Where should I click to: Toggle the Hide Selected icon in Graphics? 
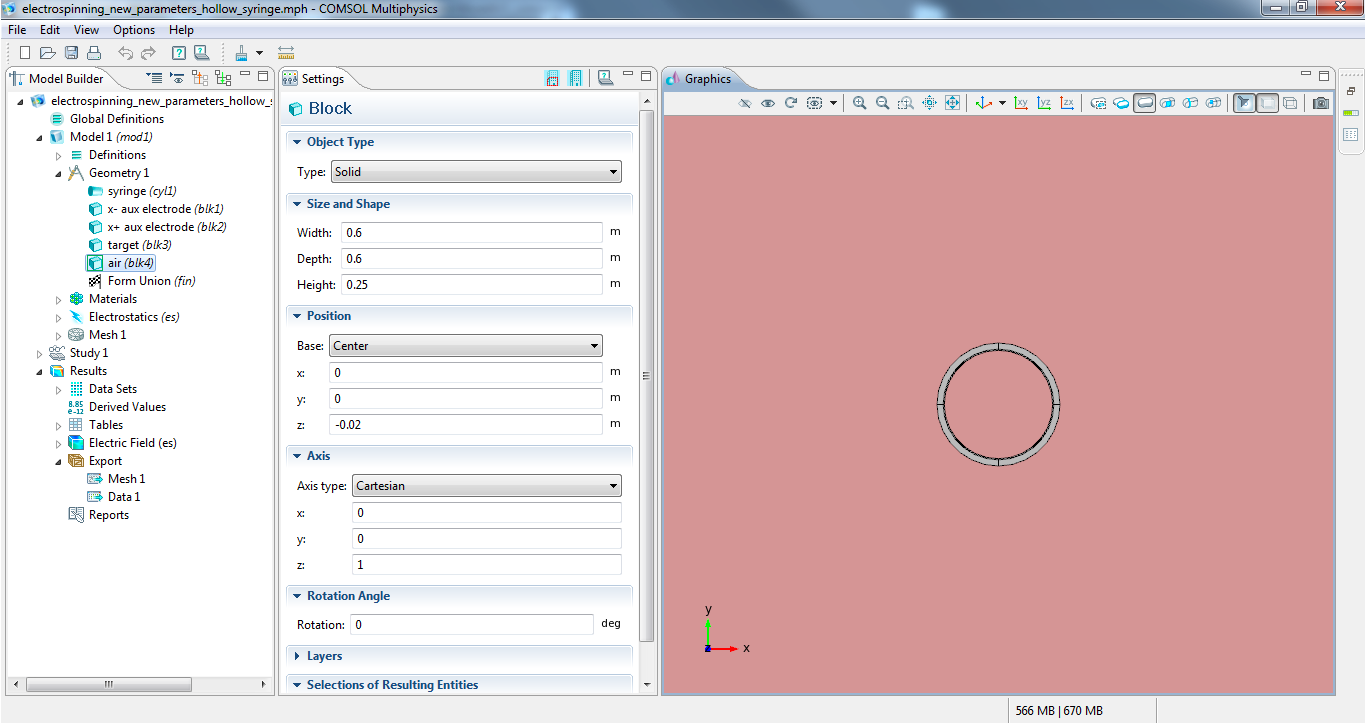click(744, 103)
